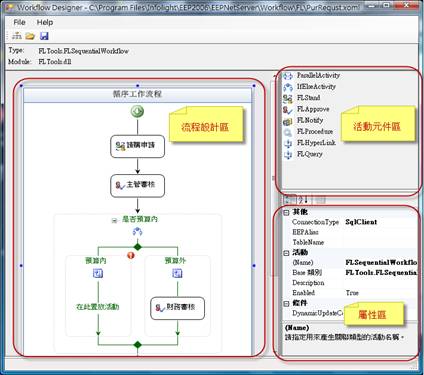This screenshot has height=375, width=424.
Task: Save the workflow with the disk icon
Action: pyautogui.click(x=44, y=36)
